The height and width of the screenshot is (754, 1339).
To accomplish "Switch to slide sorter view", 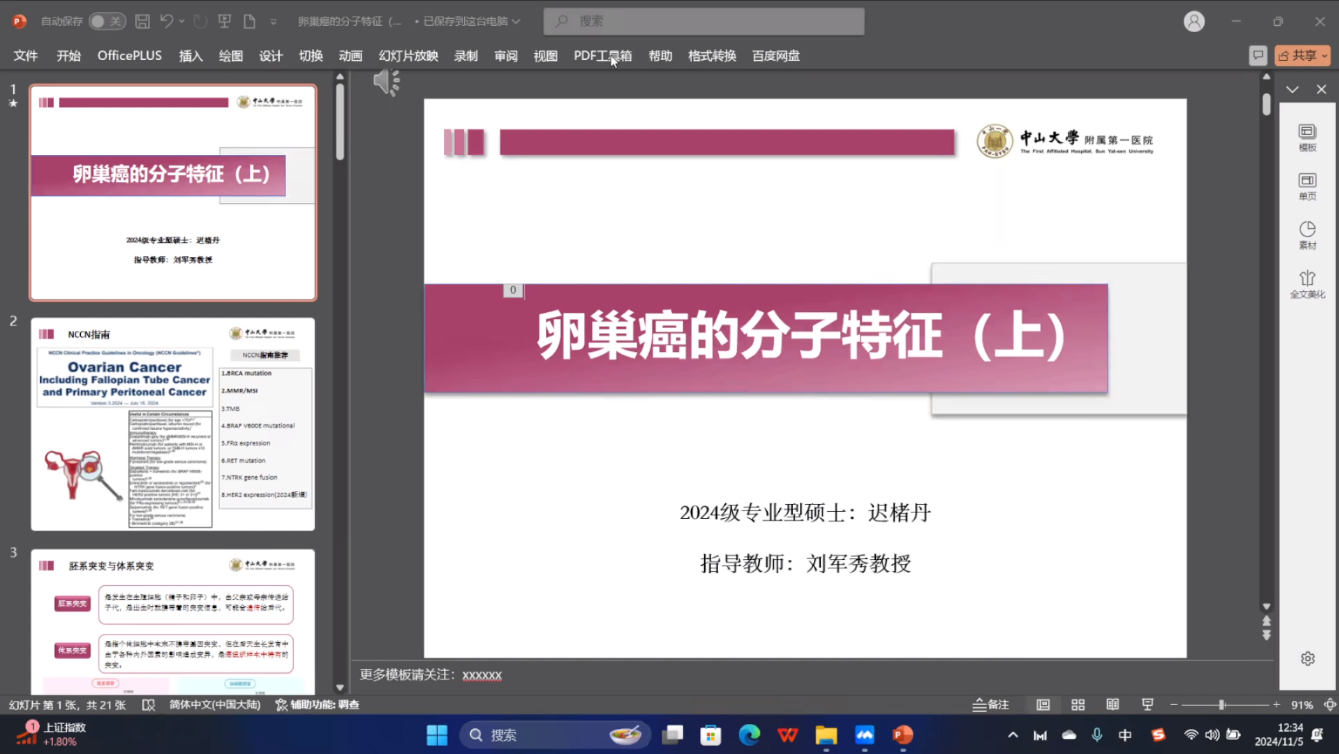I will (x=1078, y=705).
